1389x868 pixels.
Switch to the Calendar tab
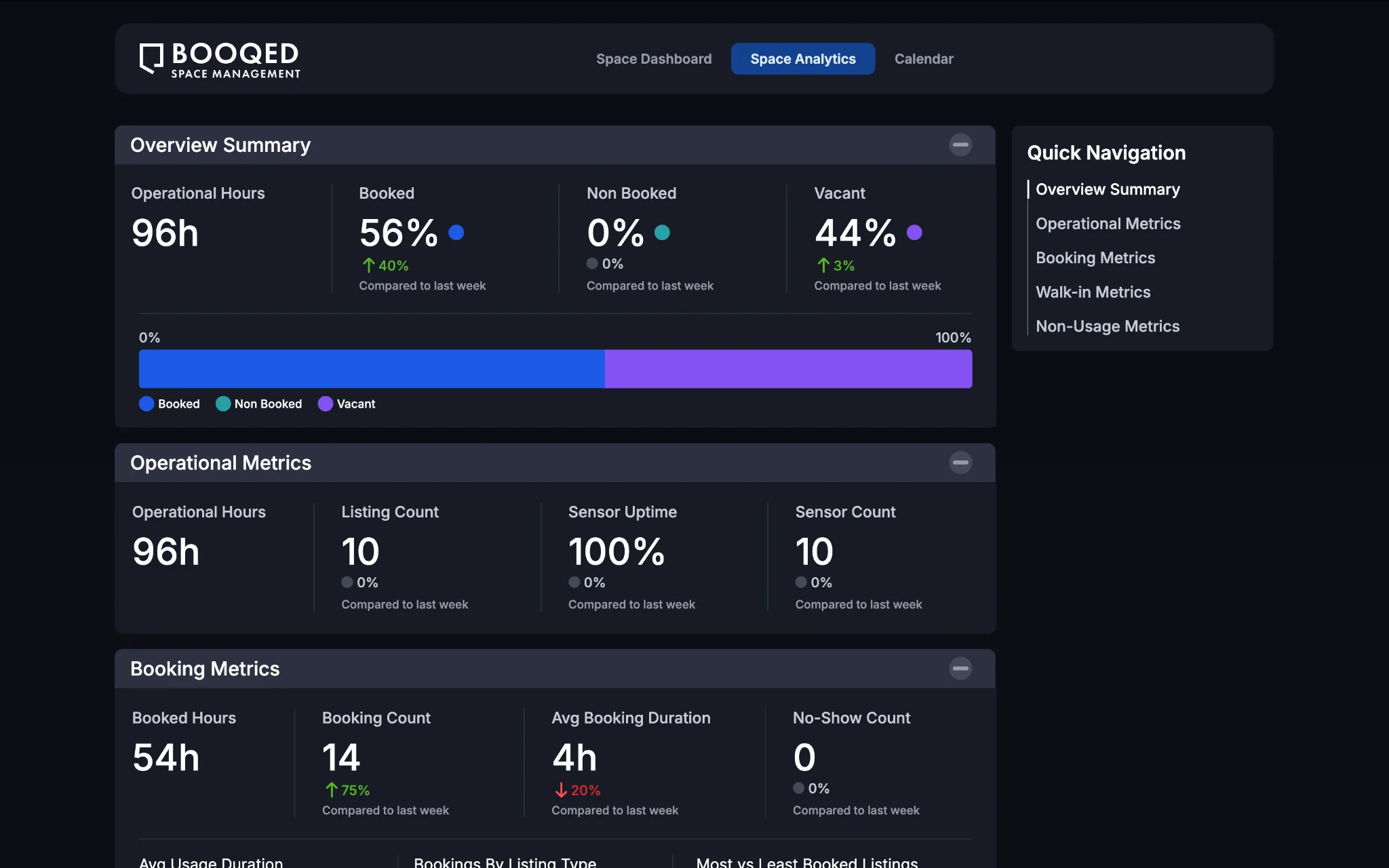[x=924, y=59]
